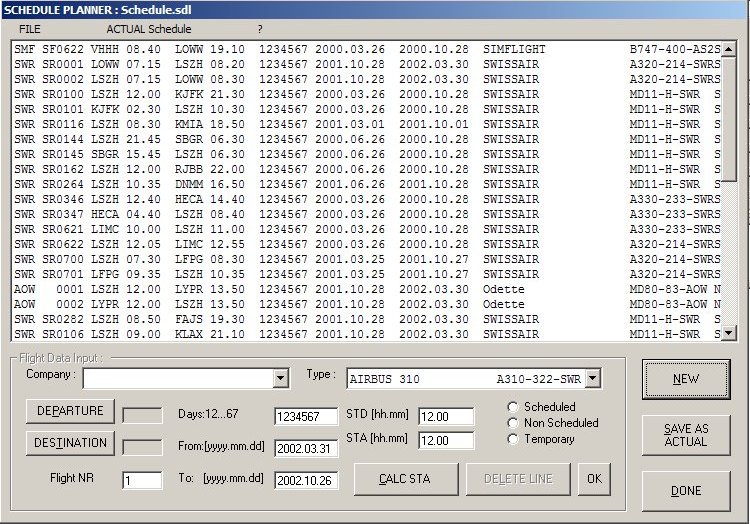Open the FILE menu

click(30, 29)
